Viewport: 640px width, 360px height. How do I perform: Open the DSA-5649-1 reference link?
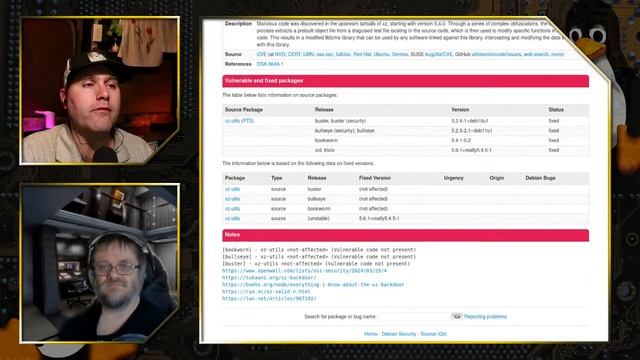[270, 64]
